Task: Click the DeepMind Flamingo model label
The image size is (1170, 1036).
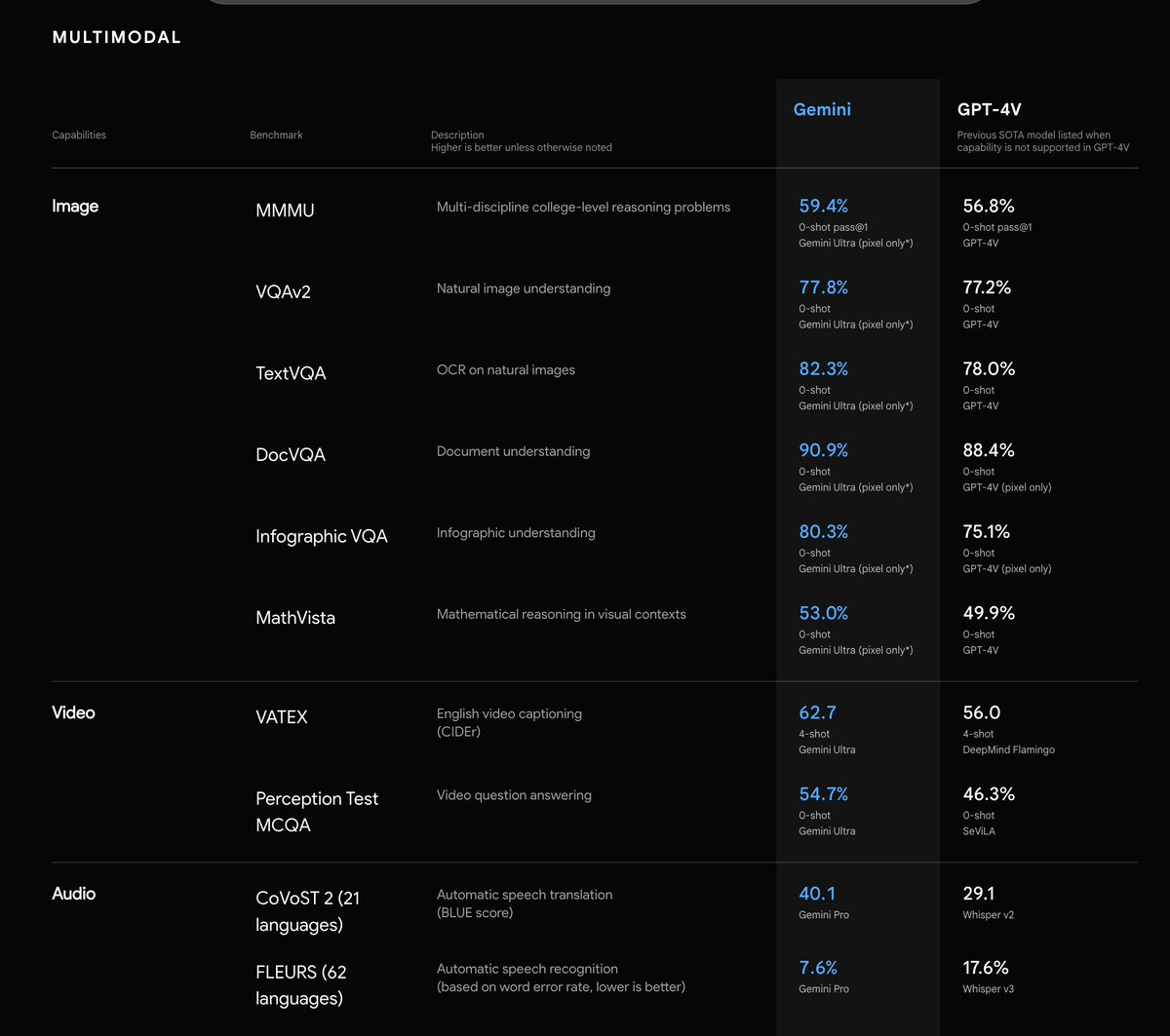Action: click(x=1008, y=749)
